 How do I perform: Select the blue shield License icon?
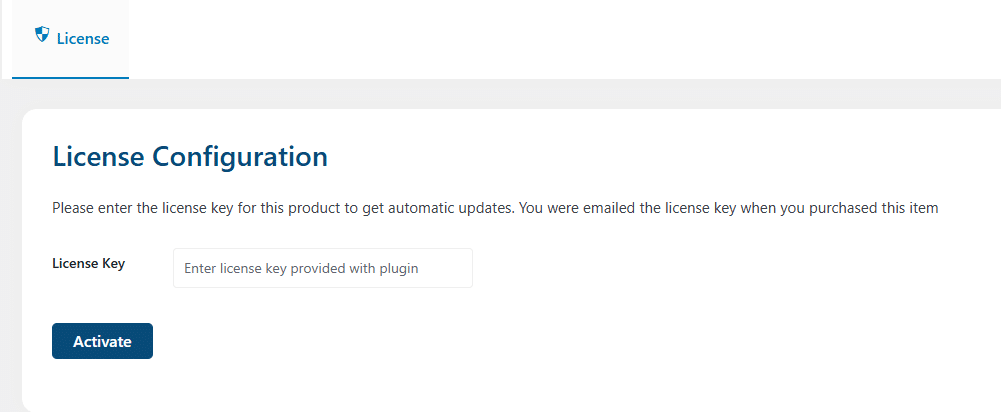[42, 34]
